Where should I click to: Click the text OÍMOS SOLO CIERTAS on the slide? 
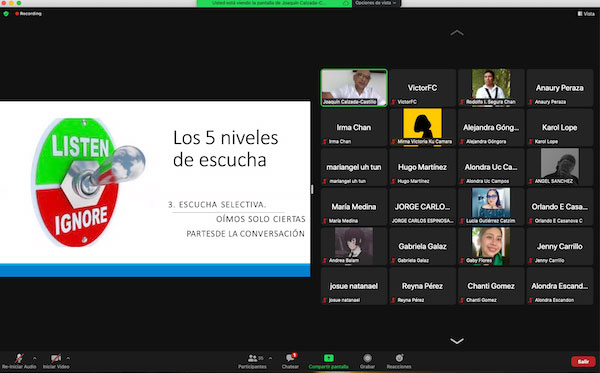coord(261,219)
